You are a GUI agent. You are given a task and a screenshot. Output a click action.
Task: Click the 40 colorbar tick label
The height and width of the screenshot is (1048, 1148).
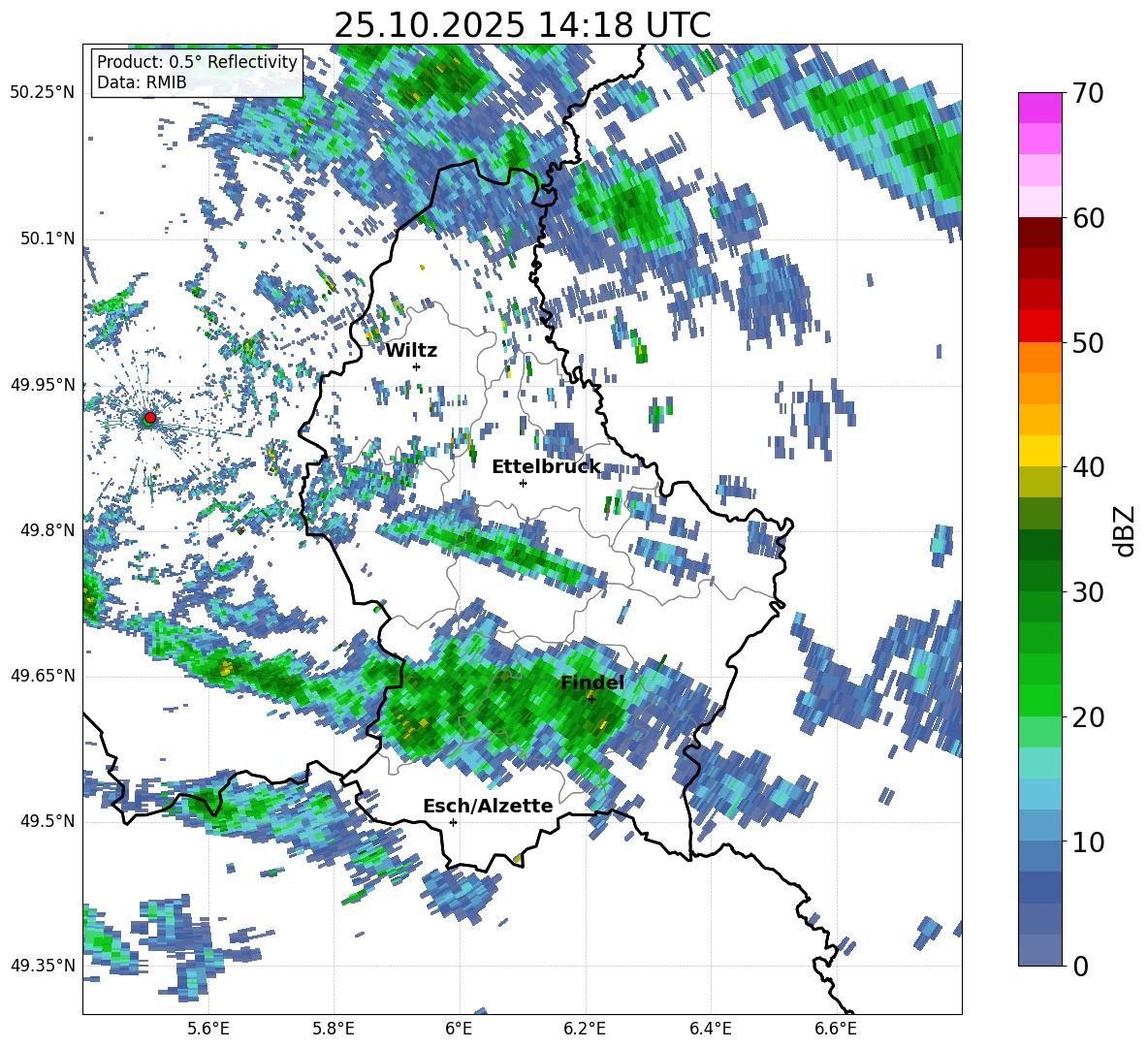(x=1087, y=467)
